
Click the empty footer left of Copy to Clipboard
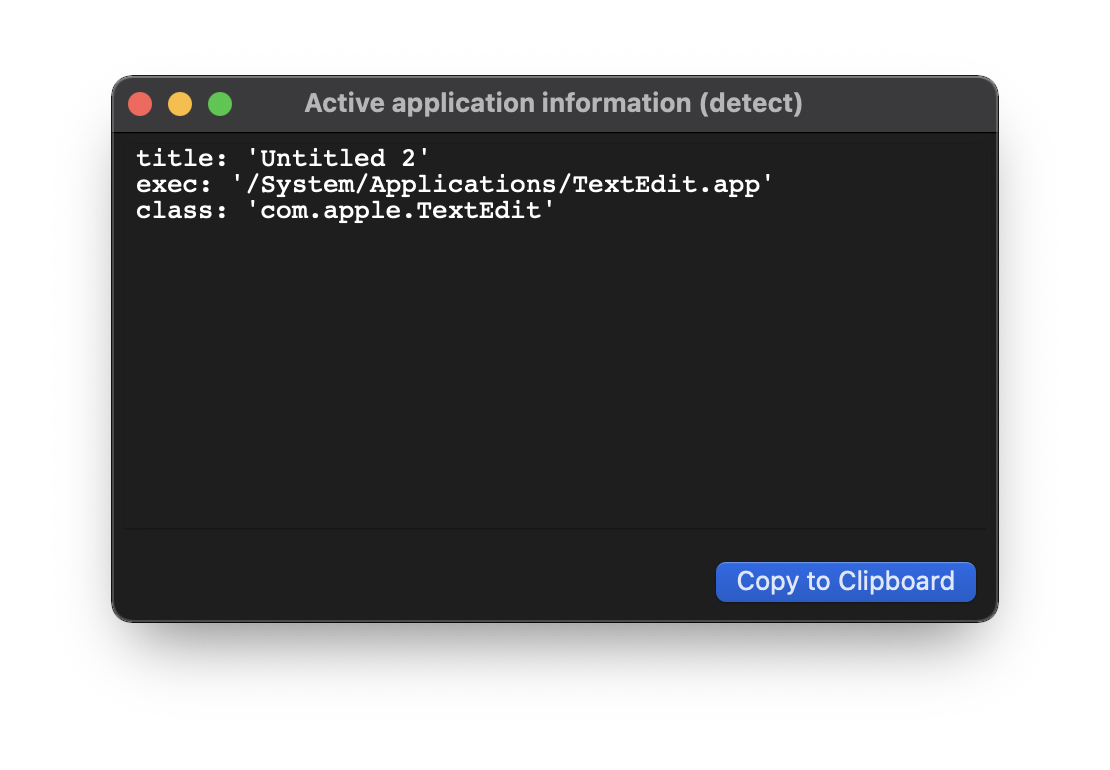coord(400,582)
